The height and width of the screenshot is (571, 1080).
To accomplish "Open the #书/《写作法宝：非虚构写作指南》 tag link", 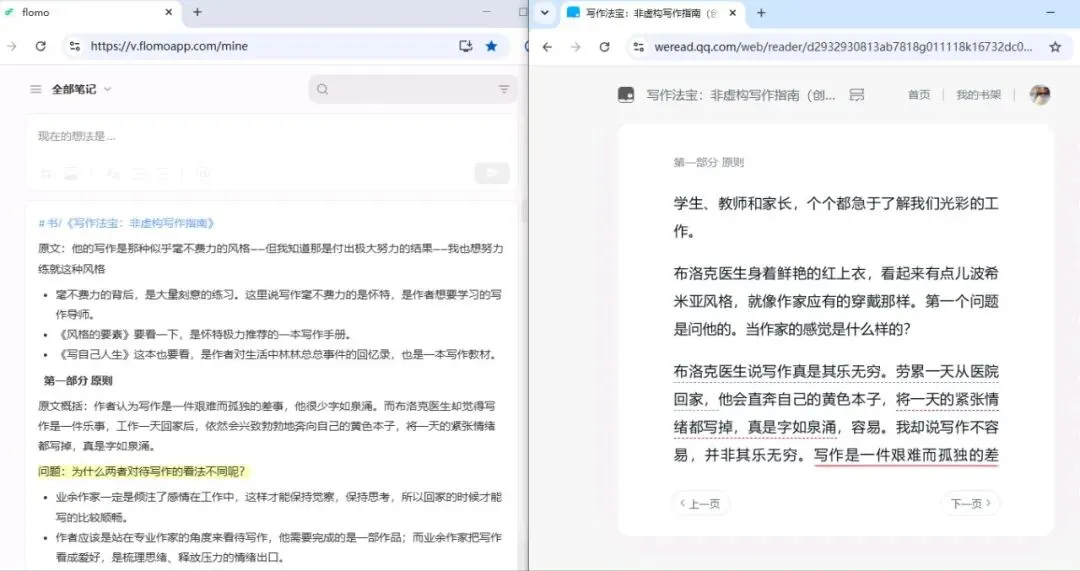I will tap(126, 223).
